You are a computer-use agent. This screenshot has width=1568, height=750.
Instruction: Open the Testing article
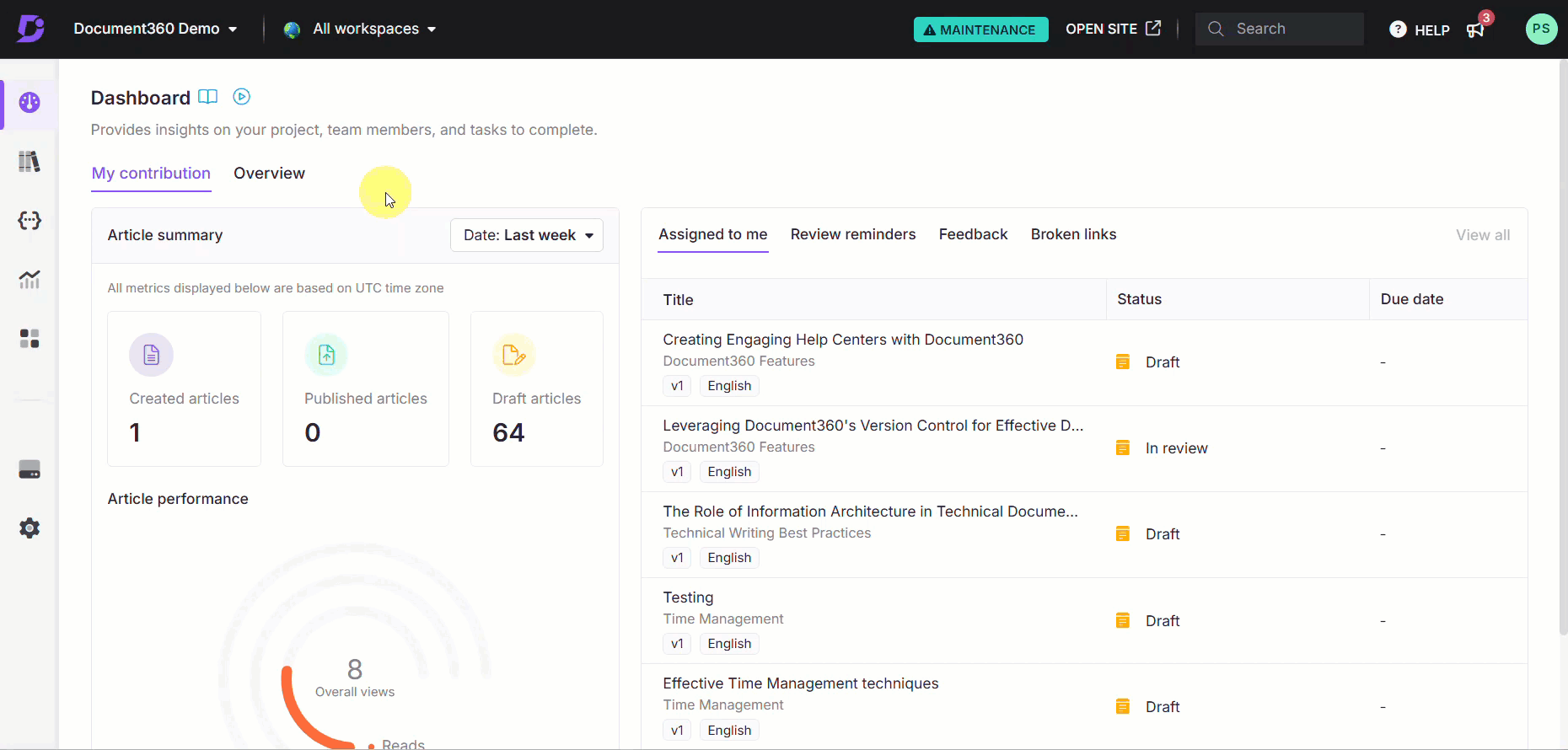[688, 597]
